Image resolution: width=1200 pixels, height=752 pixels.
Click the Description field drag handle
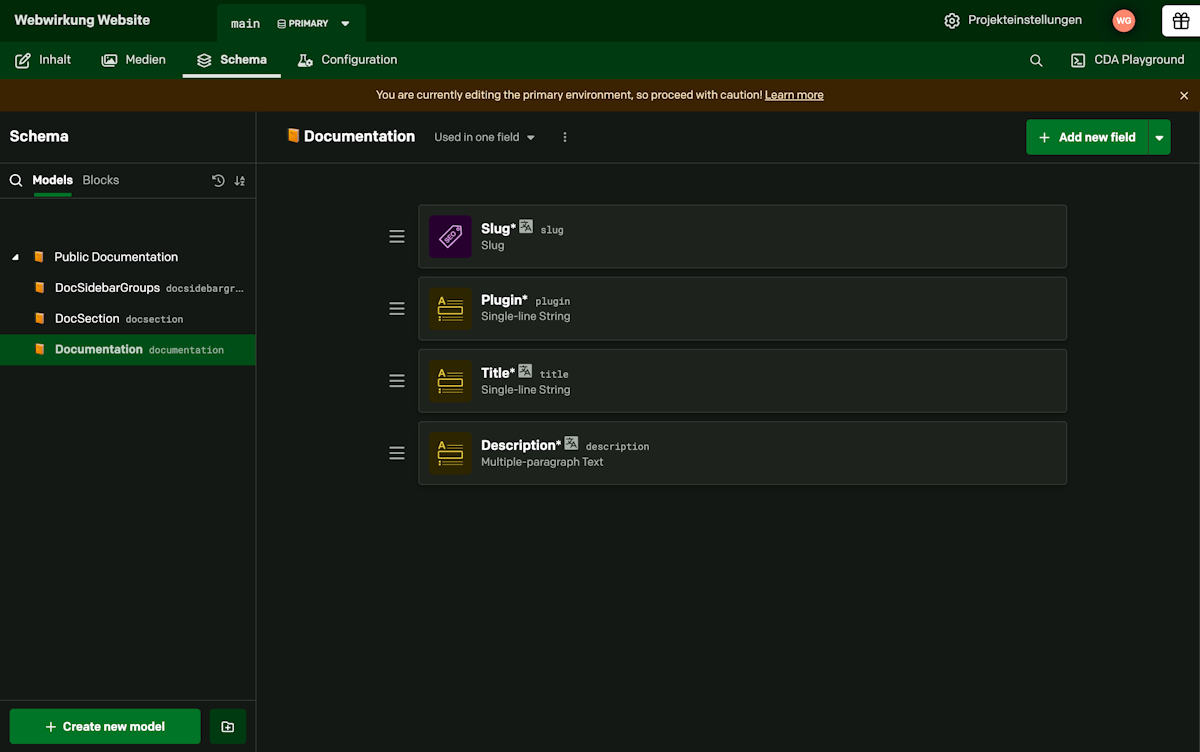pos(397,453)
